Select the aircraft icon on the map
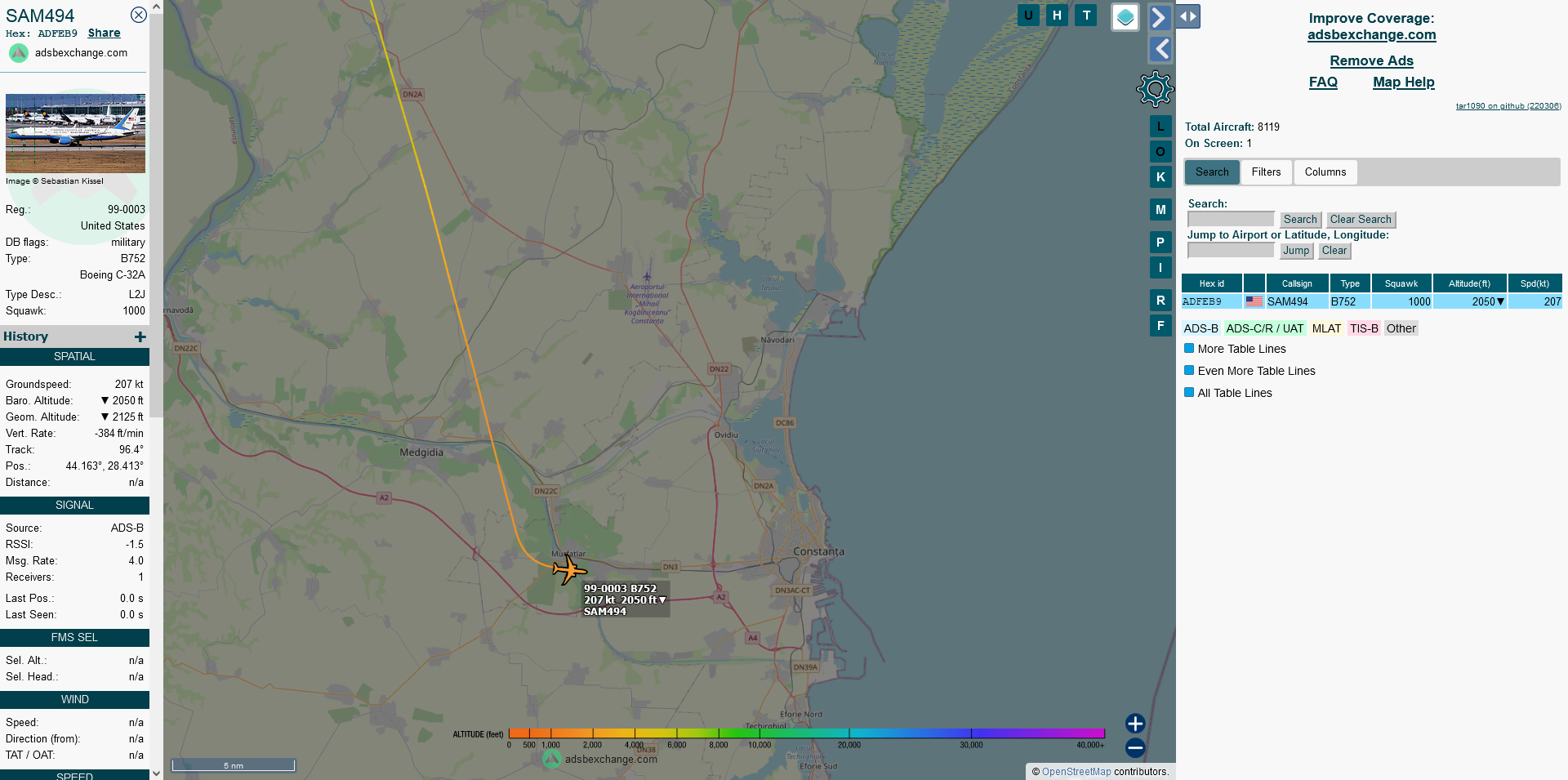Screen dimensions: 1568x780 click(x=569, y=568)
